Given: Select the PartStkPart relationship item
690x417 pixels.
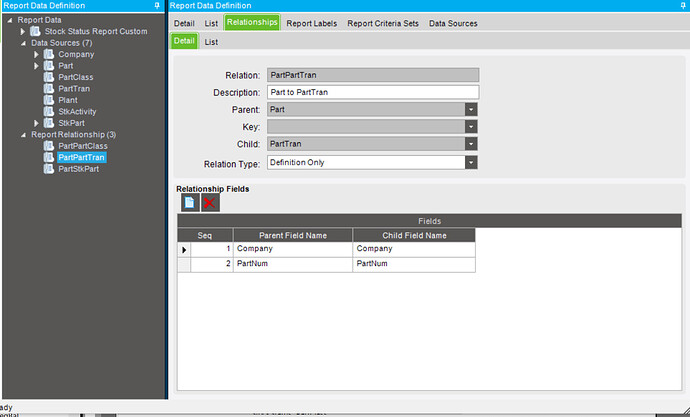Looking at the screenshot, I should [78, 168].
